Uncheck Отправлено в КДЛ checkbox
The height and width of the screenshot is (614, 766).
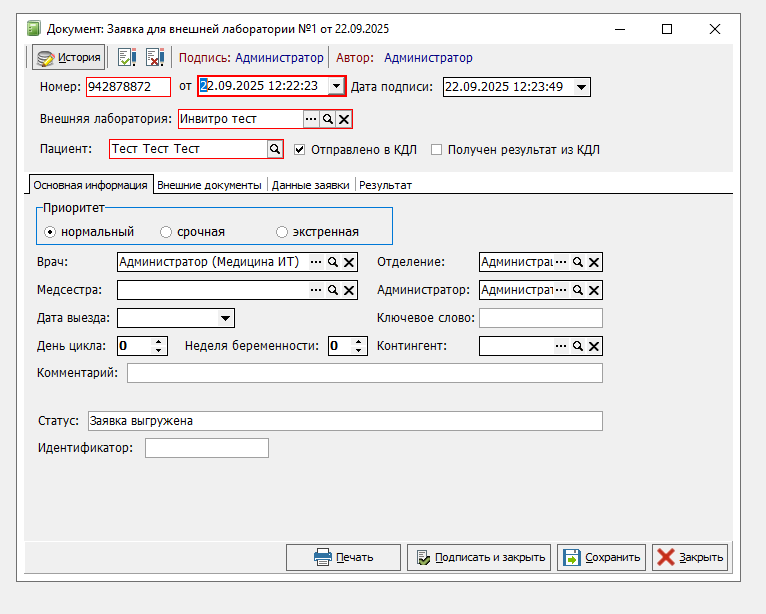click(x=300, y=150)
